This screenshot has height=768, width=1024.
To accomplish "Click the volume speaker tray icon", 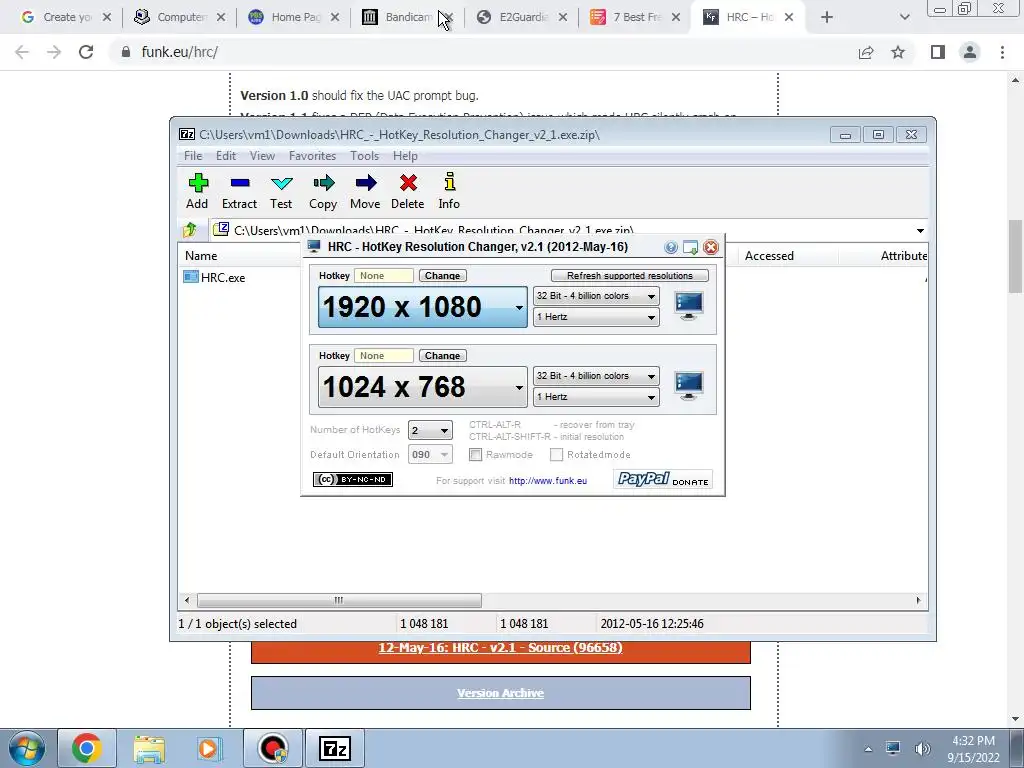I will 922,748.
